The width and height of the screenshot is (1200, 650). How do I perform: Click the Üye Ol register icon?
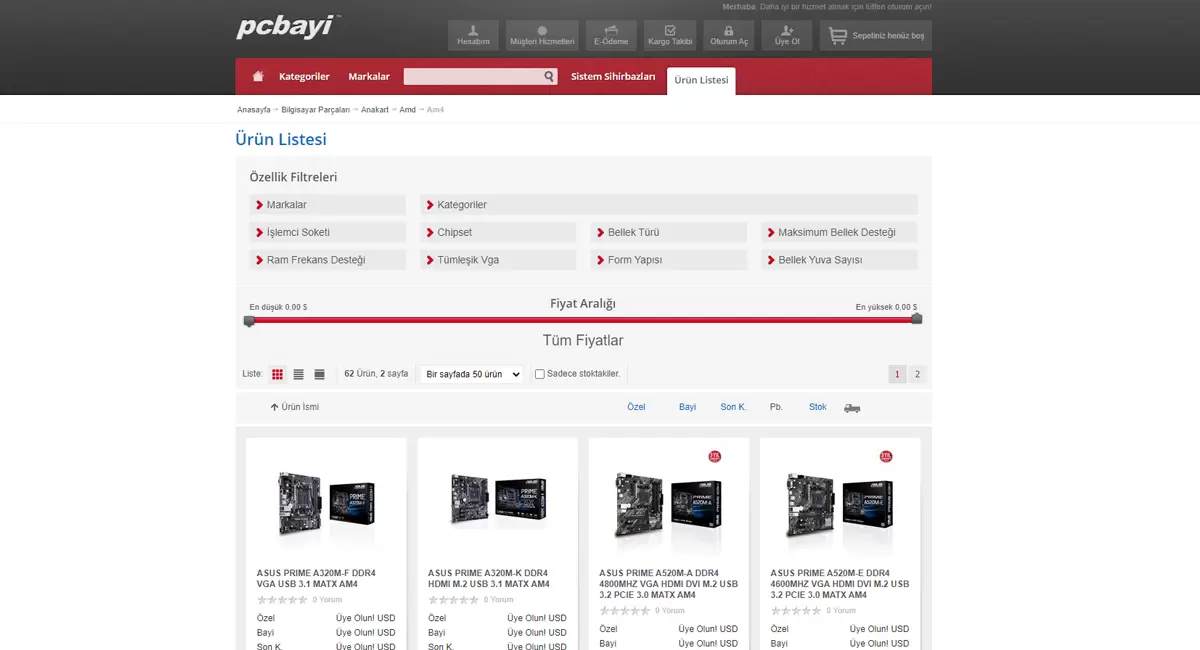click(x=787, y=35)
